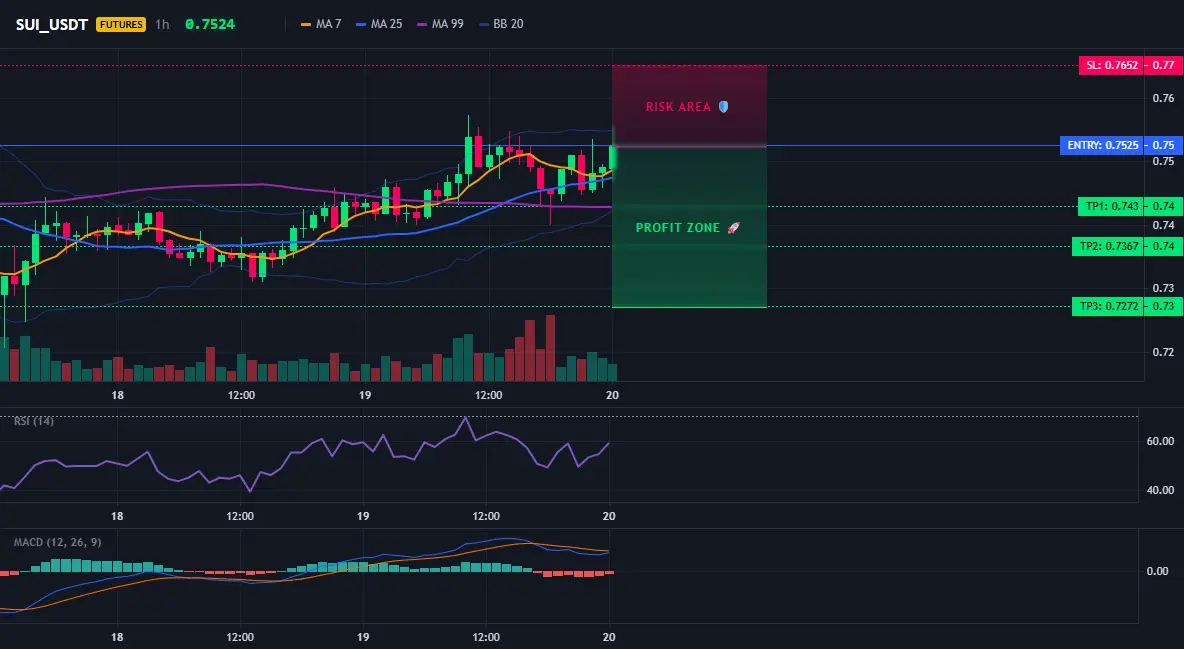This screenshot has height=649, width=1184.
Task: Click the 0.00 MACD axis value
Action: point(1158,571)
